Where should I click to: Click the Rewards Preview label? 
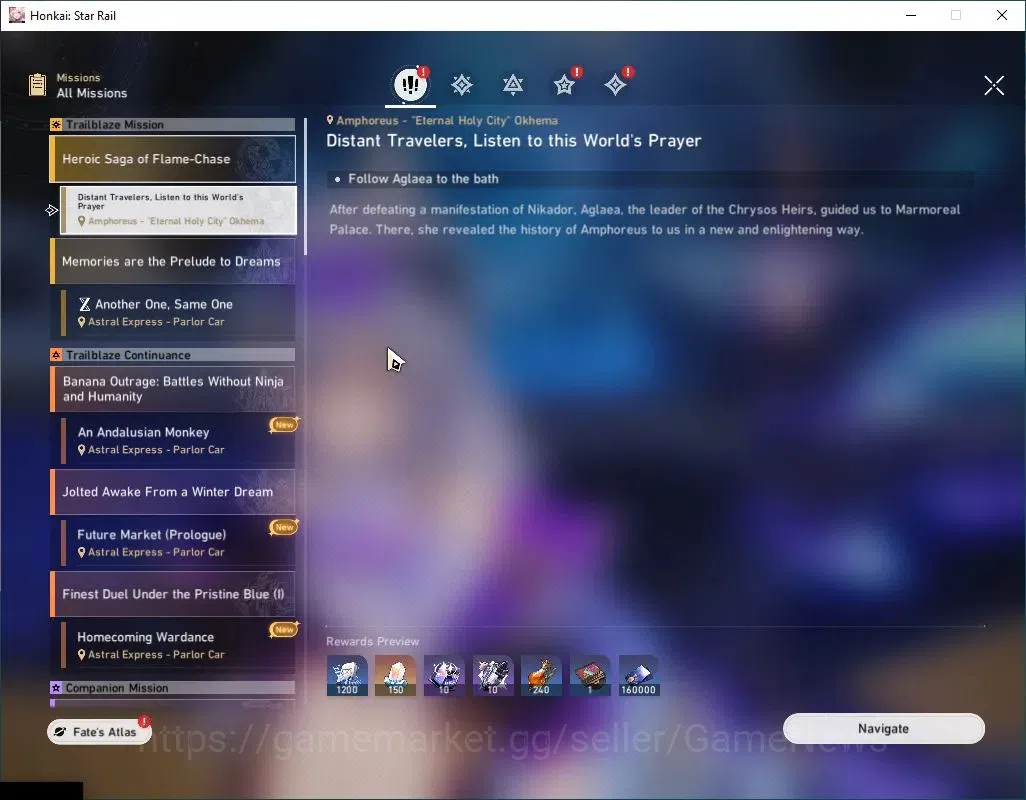coord(372,641)
